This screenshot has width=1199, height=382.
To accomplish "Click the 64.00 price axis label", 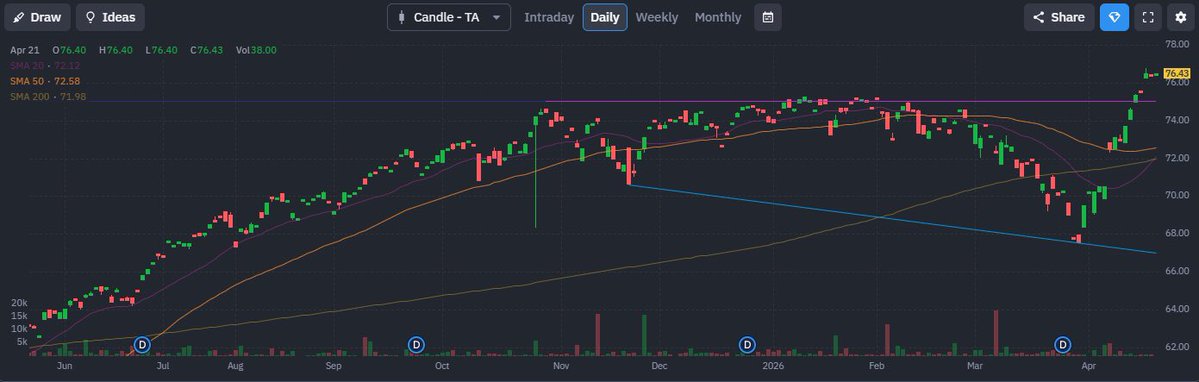I will pyautogui.click(x=1177, y=309).
